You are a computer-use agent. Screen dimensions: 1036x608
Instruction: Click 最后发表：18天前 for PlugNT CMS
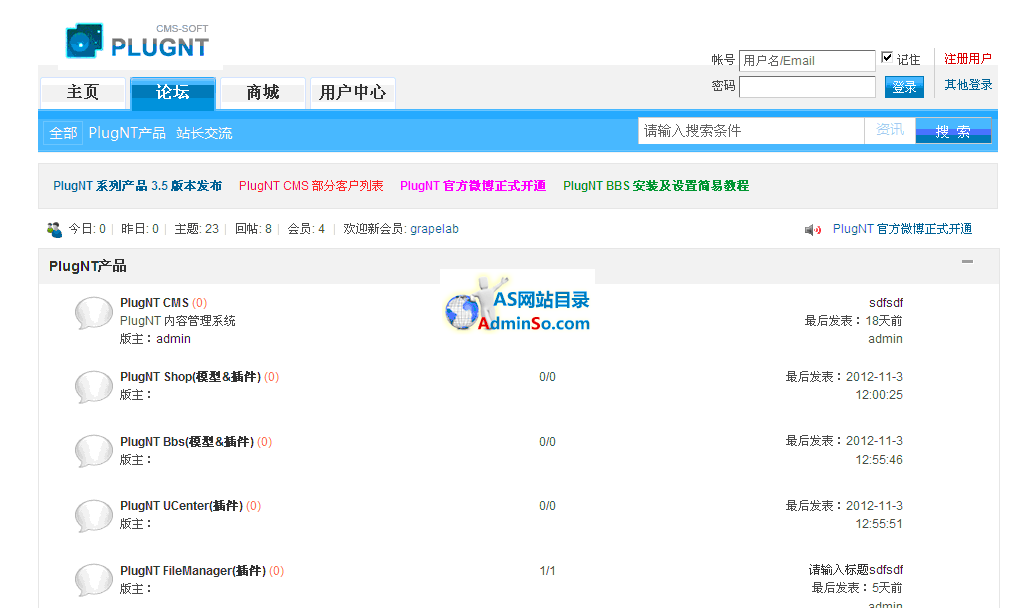(x=853, y=321)
